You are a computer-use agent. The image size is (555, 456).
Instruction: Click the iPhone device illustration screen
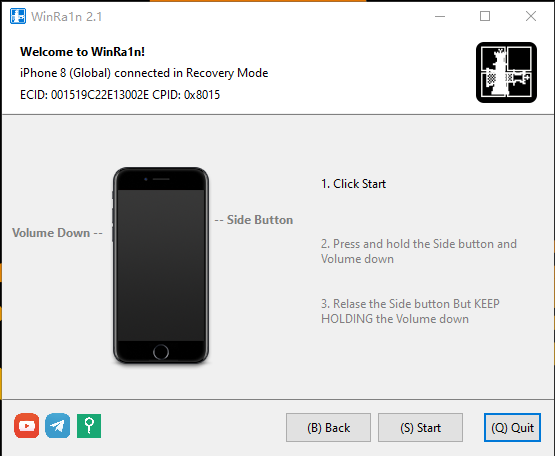pyautogui.click(x=161, y=266)
